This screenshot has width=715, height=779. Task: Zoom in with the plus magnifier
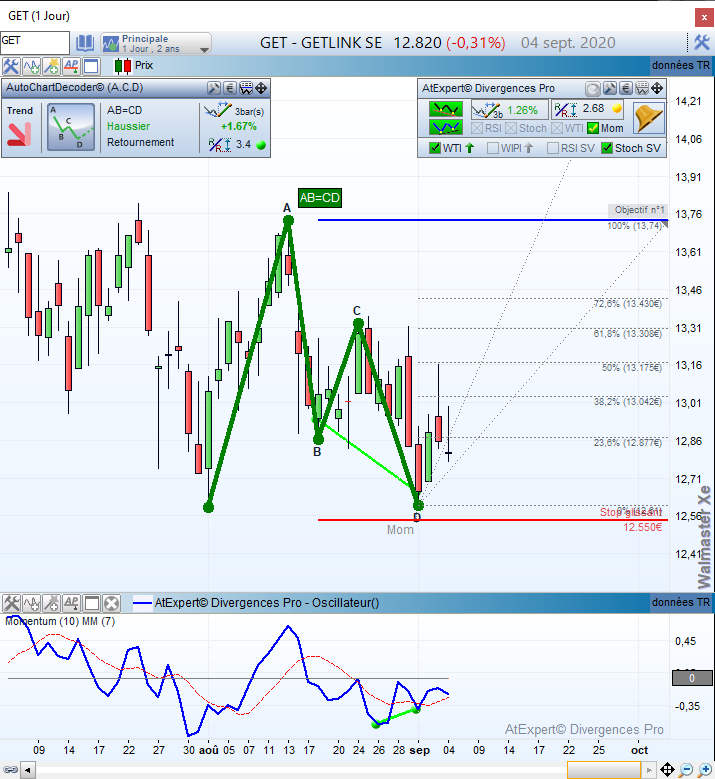click(705, 770)
